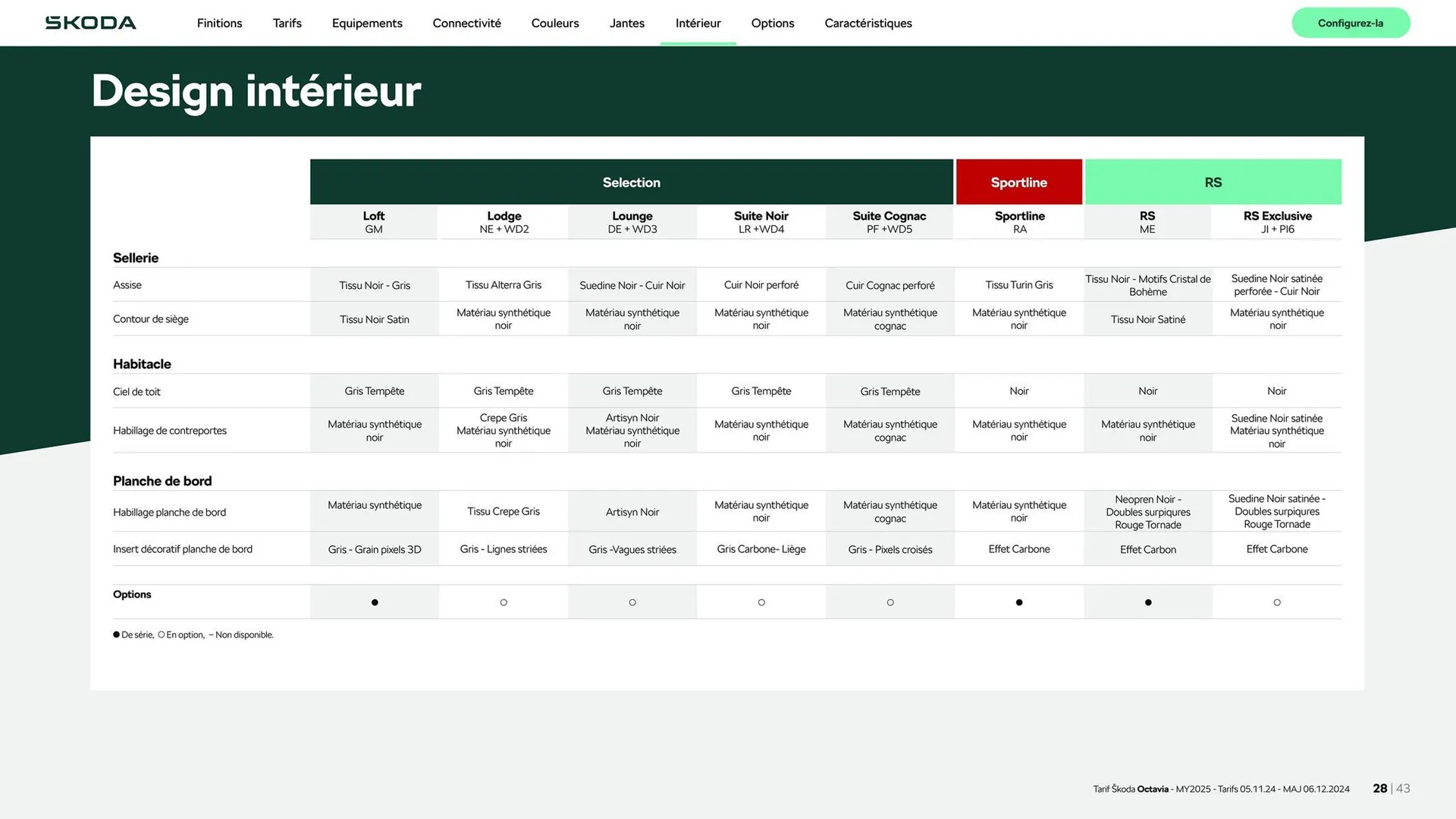Viewport: 1456px width, 819px height.
Task: Open the Options tab
Action: point(772,23)
